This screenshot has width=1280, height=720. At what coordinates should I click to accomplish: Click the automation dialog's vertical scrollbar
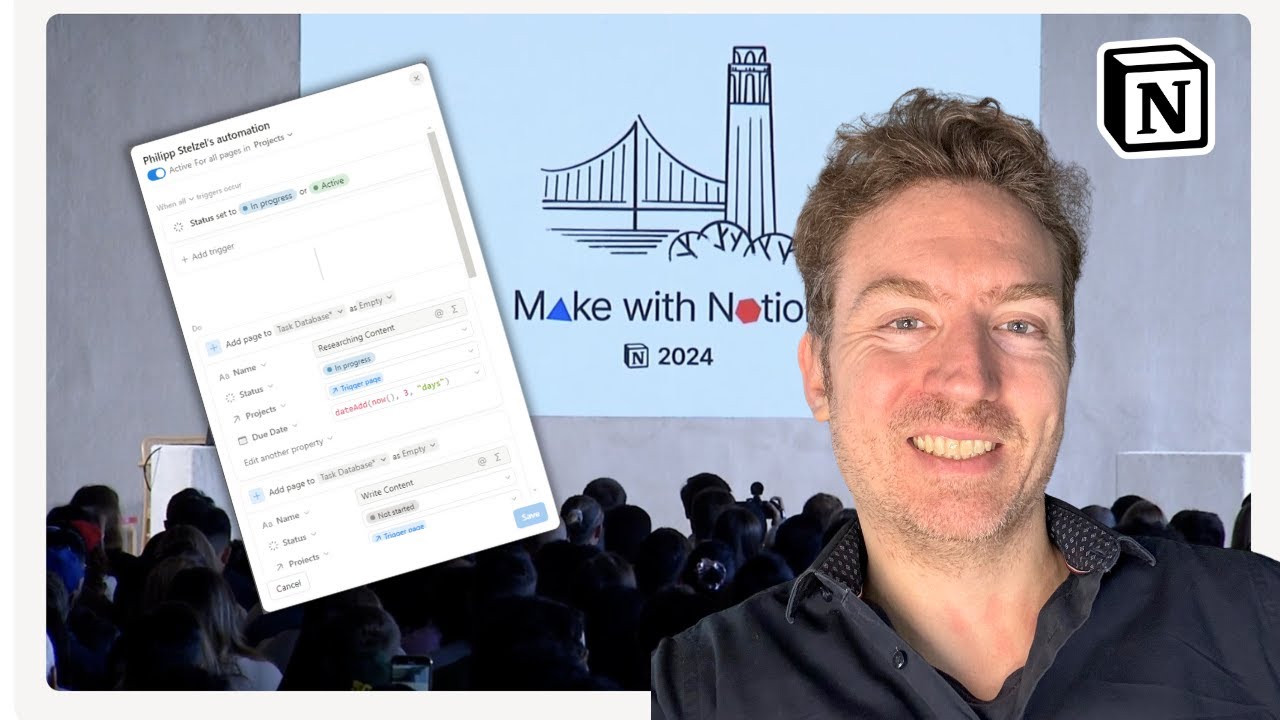pos(451,204)
